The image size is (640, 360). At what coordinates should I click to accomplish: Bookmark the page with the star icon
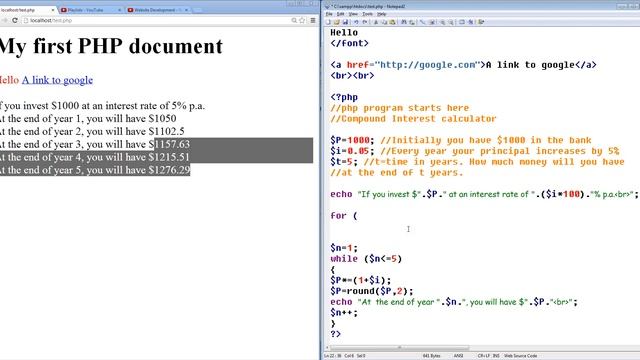(x=302, y=20)
